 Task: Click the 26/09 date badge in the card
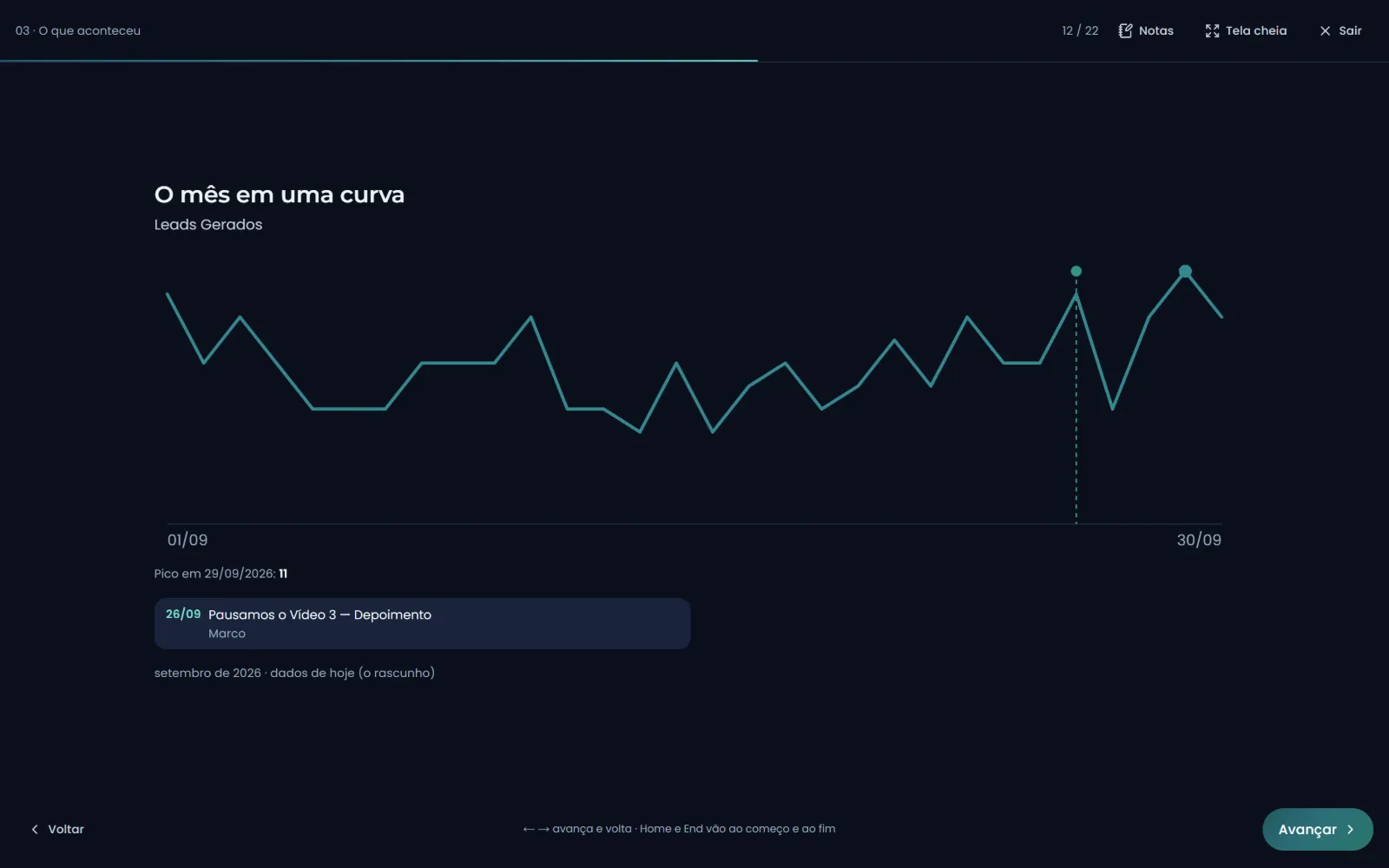click(183, 614)
